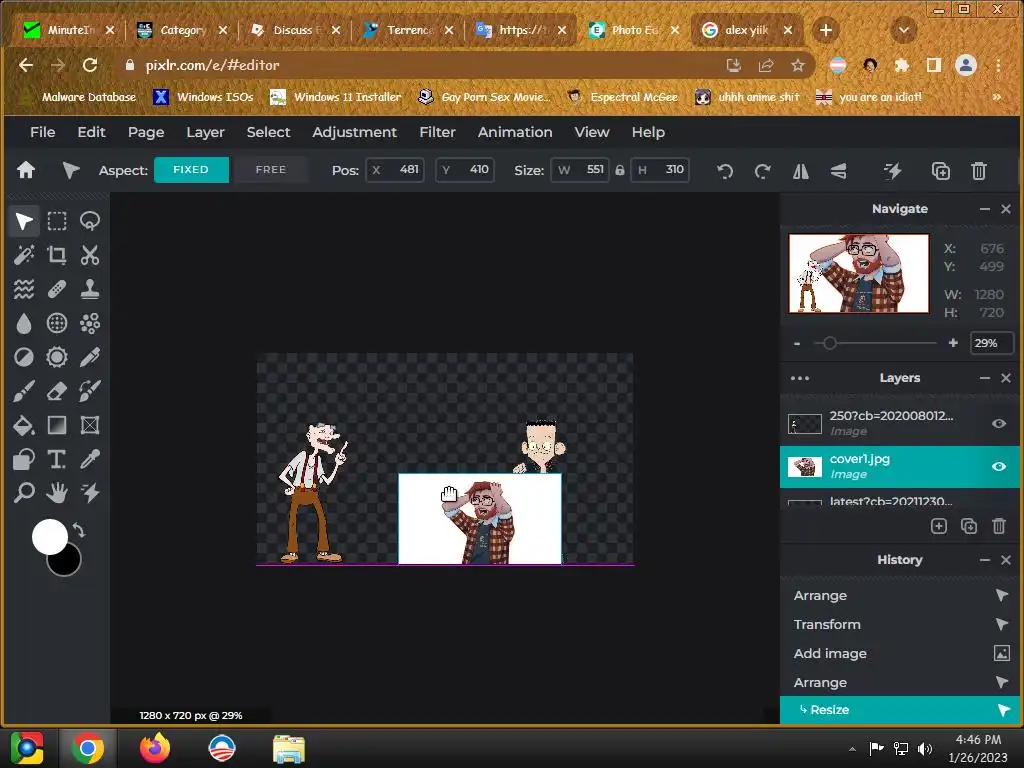Select the Dodge/Burn tool

pyautogui.click(x=24, y=357)
